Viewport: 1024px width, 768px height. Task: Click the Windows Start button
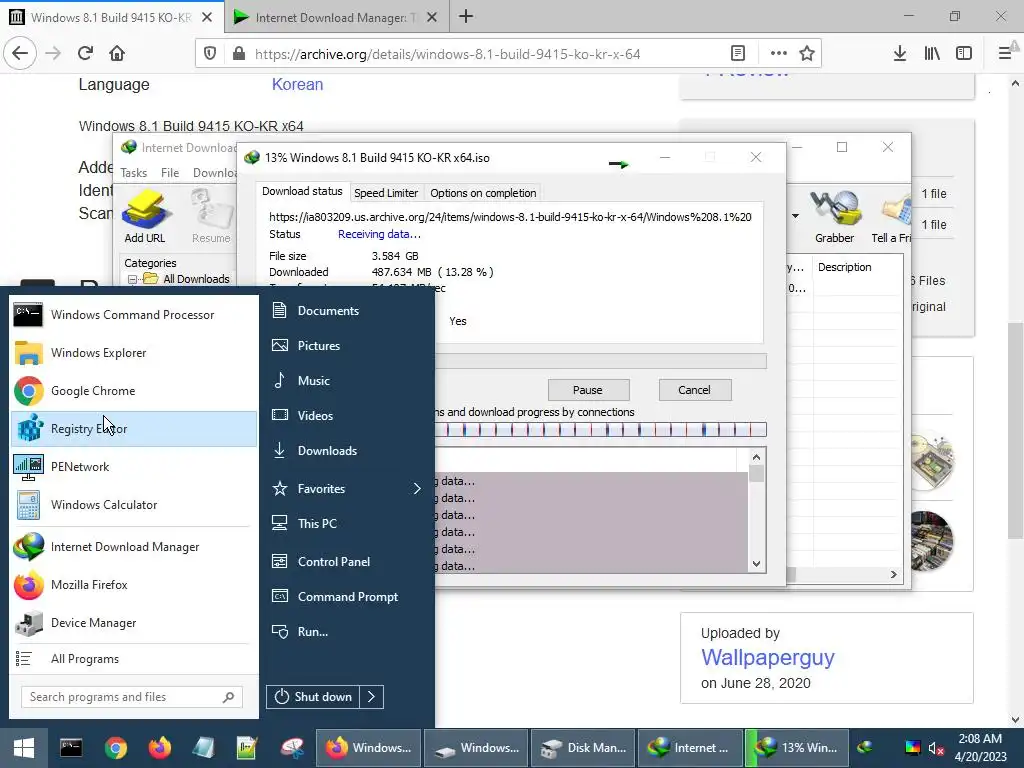[x=24, y=748]
